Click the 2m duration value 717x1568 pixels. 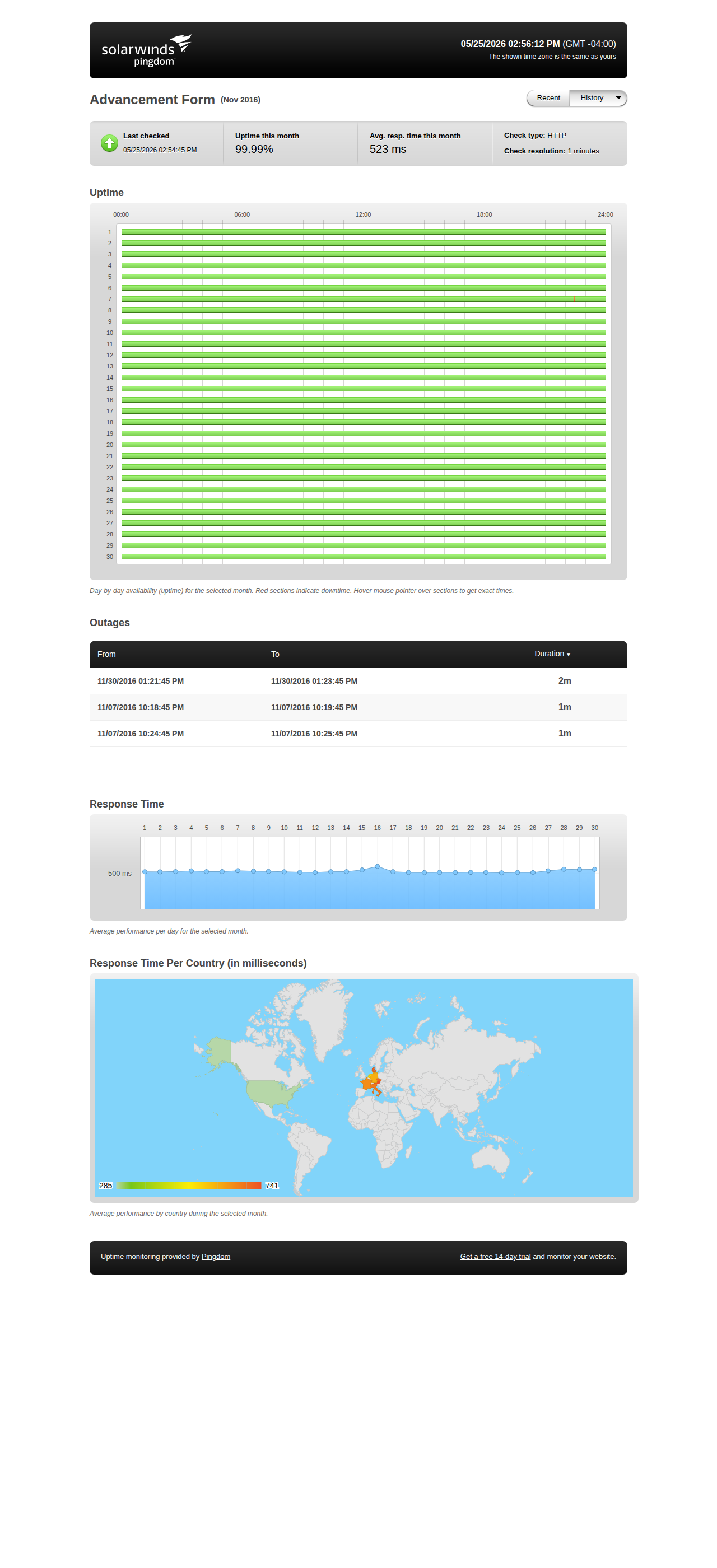(x=564, y=680)
